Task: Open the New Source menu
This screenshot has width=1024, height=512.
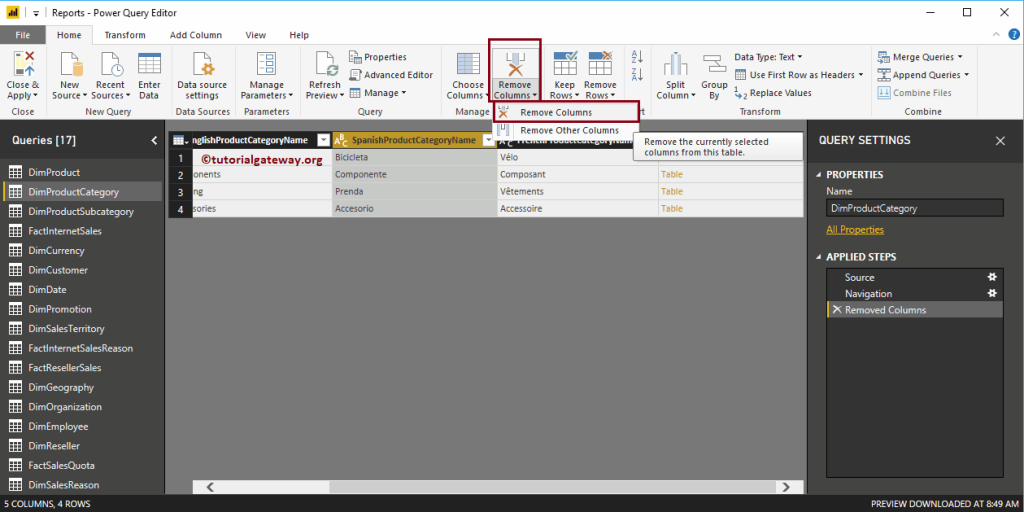Action: tap(69, 75)
